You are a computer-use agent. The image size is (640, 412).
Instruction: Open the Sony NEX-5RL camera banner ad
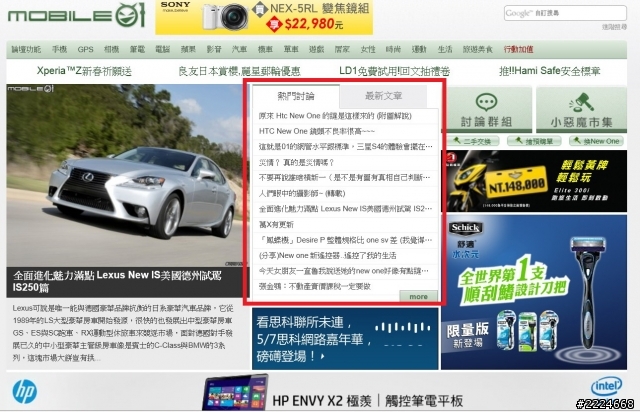pyautogui.click(x=264, y=17)
